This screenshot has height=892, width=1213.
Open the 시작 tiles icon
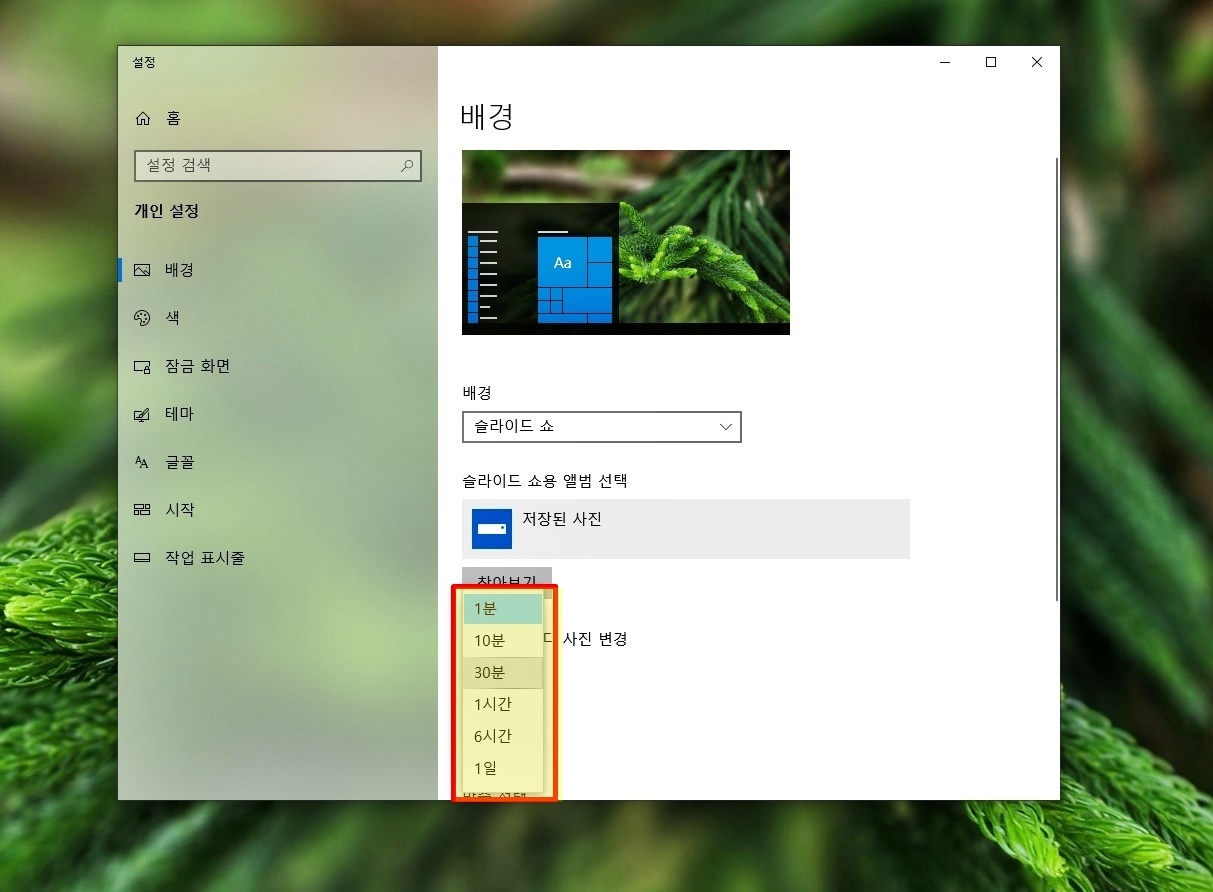click(142, 510)
